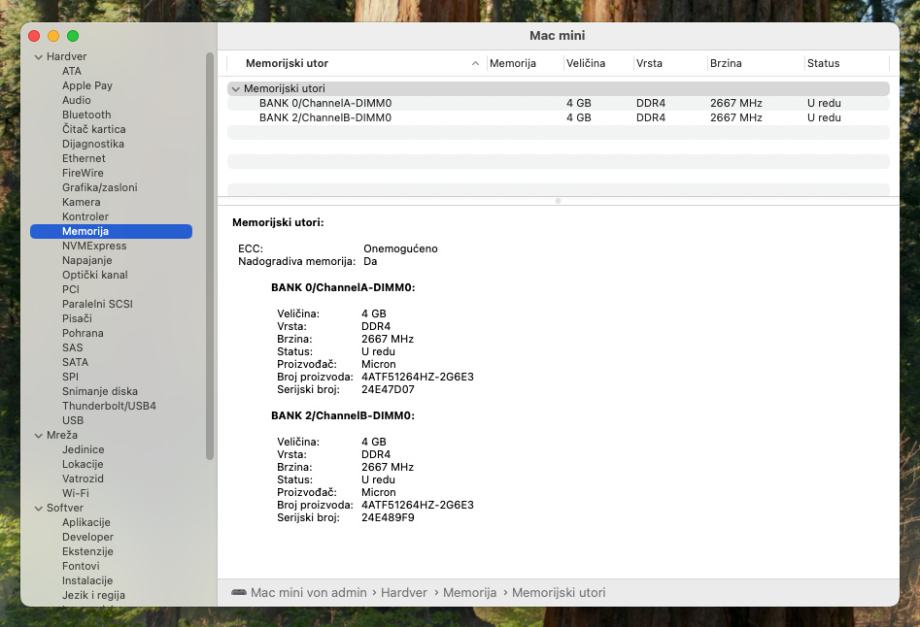Select Thunderbolt/USB4 in the sidebar

(108, 406)
